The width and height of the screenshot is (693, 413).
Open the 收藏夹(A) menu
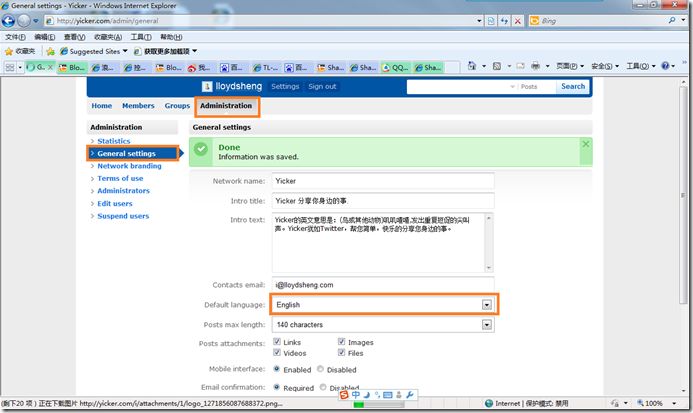(108, 37)
